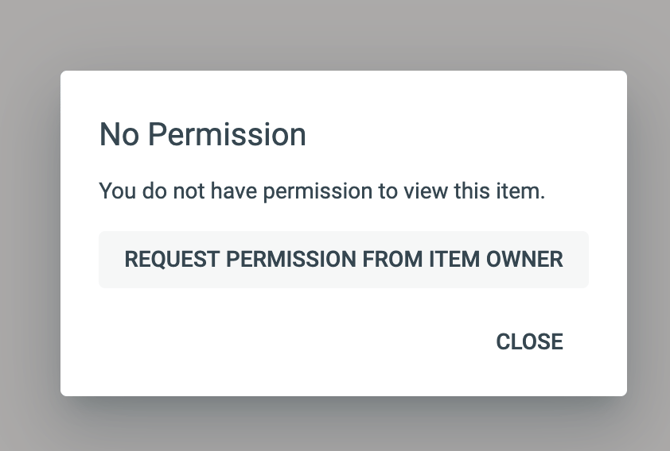The image size is (670, 451).
Task: Click the No Permission heading text
Action: (203, 135)
